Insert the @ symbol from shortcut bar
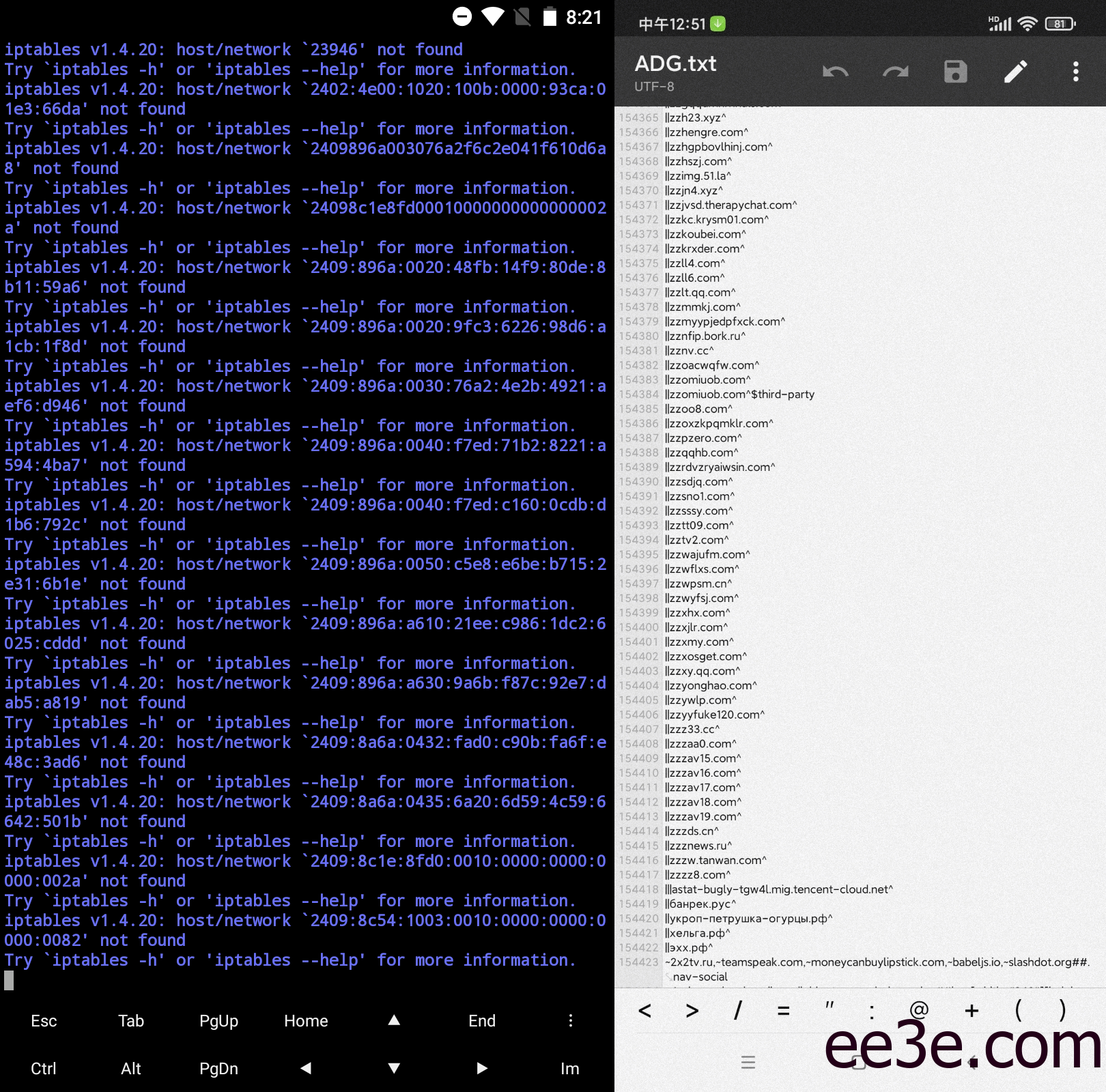 [919, 1009]
